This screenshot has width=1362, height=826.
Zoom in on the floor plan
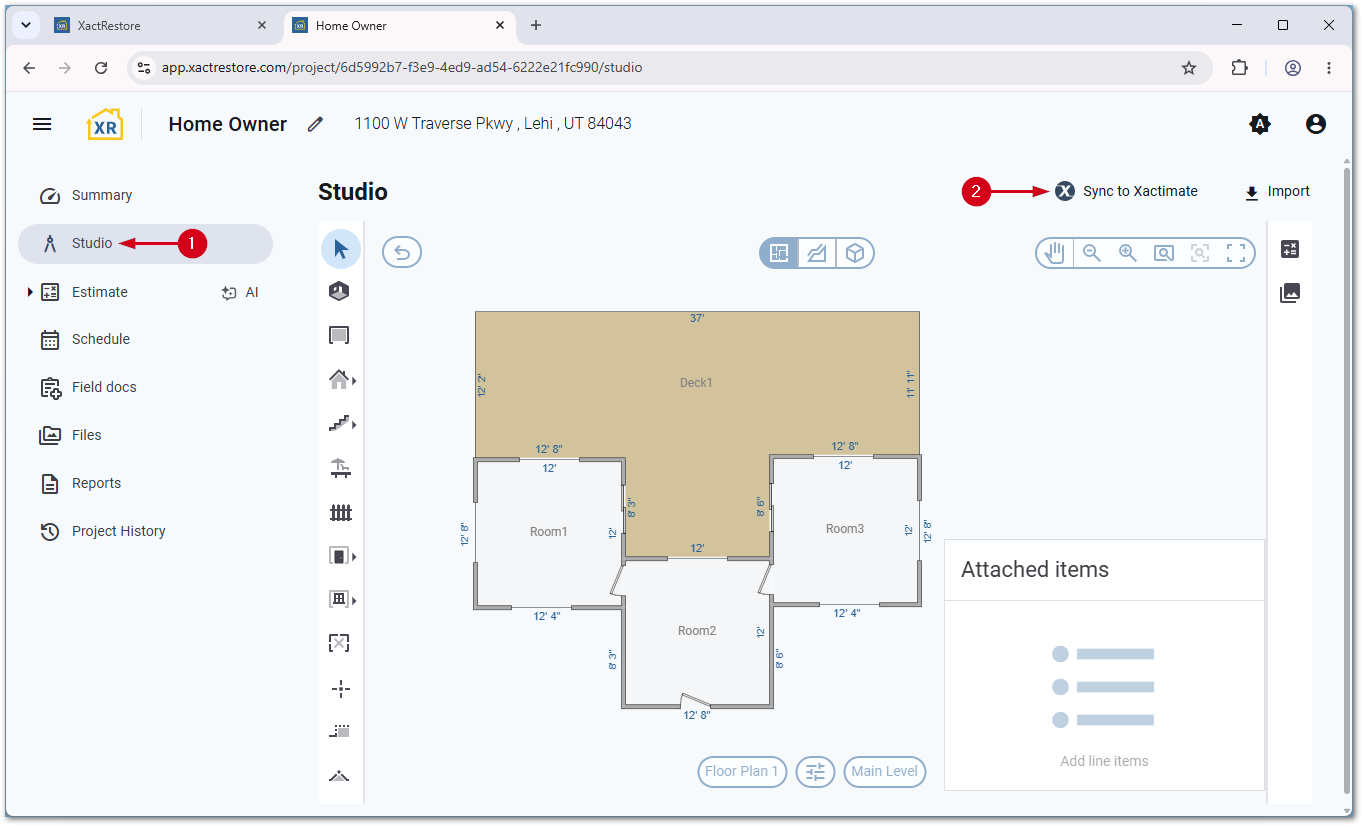point(1128,253)
